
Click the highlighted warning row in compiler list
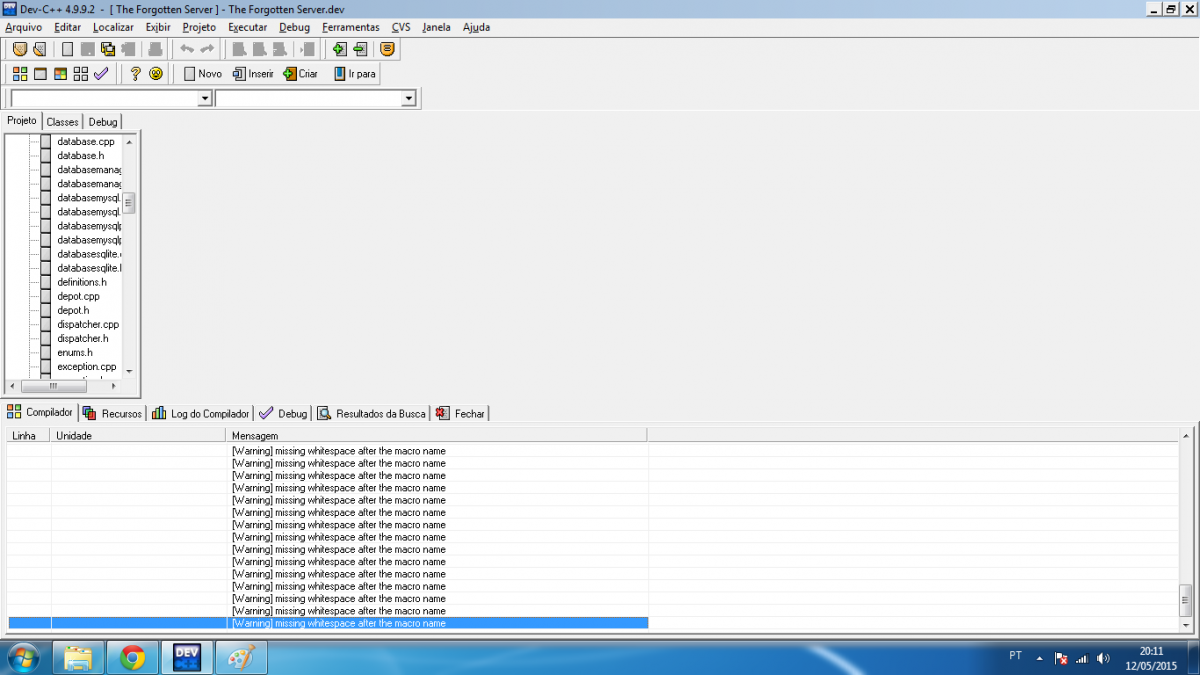coord(328,623)
